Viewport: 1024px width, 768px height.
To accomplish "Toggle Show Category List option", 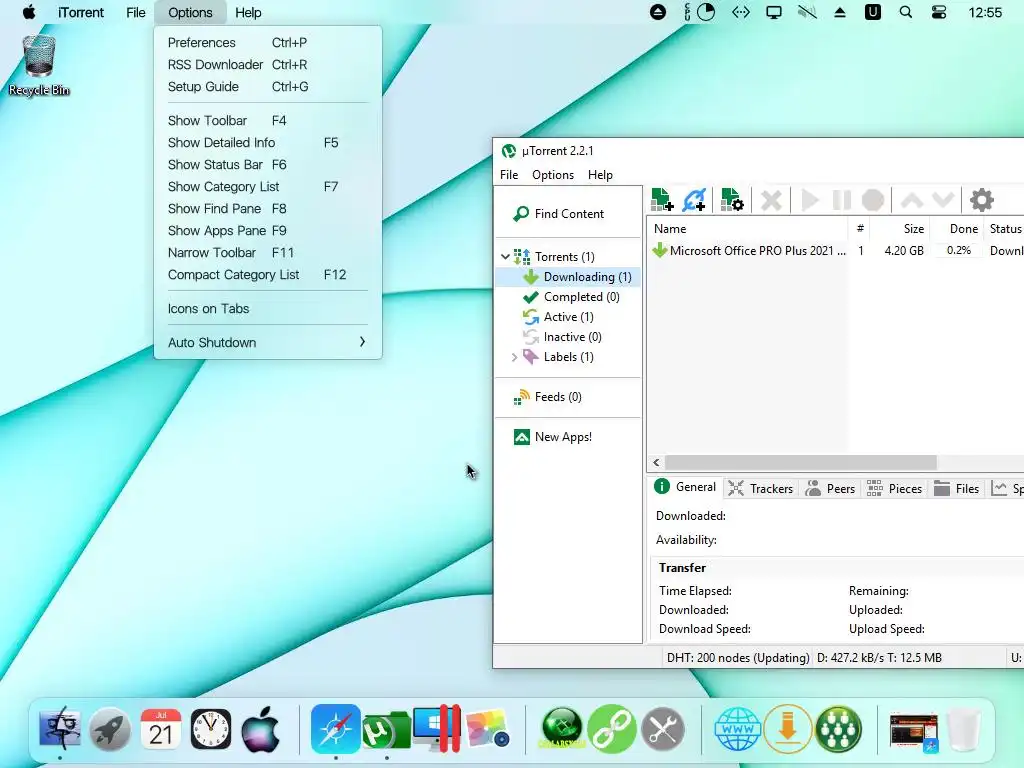I will click(x=268, y=187).
